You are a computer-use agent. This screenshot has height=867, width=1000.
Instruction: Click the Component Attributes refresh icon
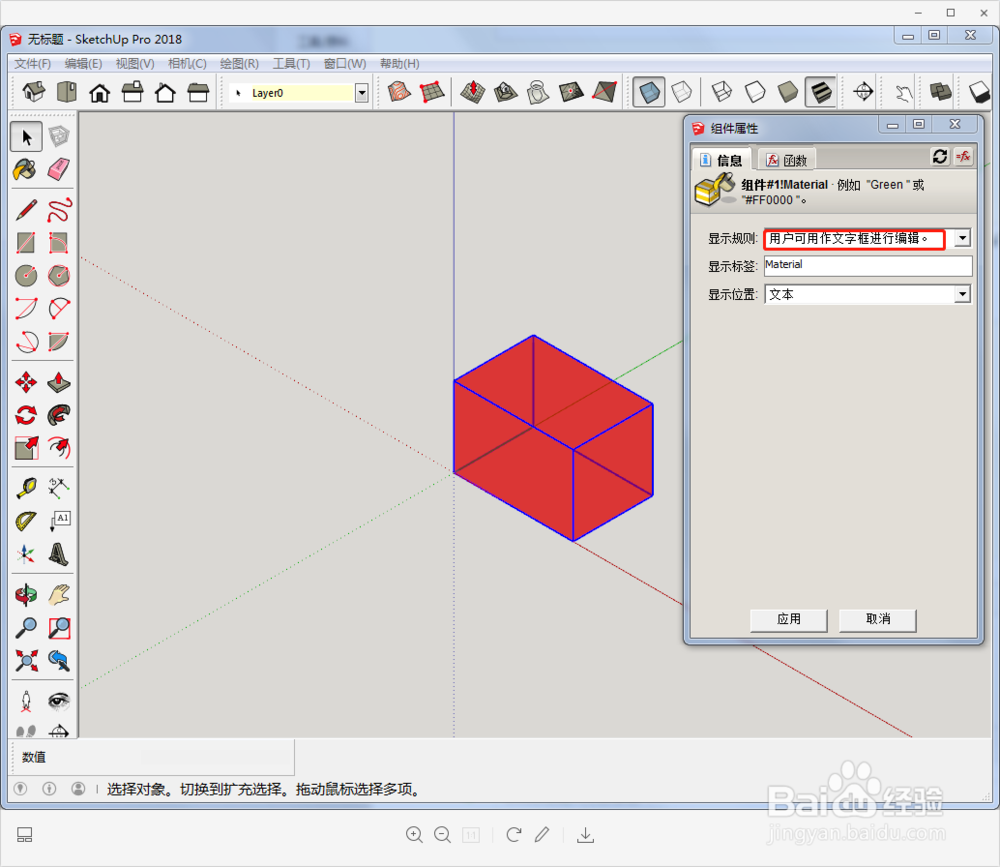[x=939, y=156]
